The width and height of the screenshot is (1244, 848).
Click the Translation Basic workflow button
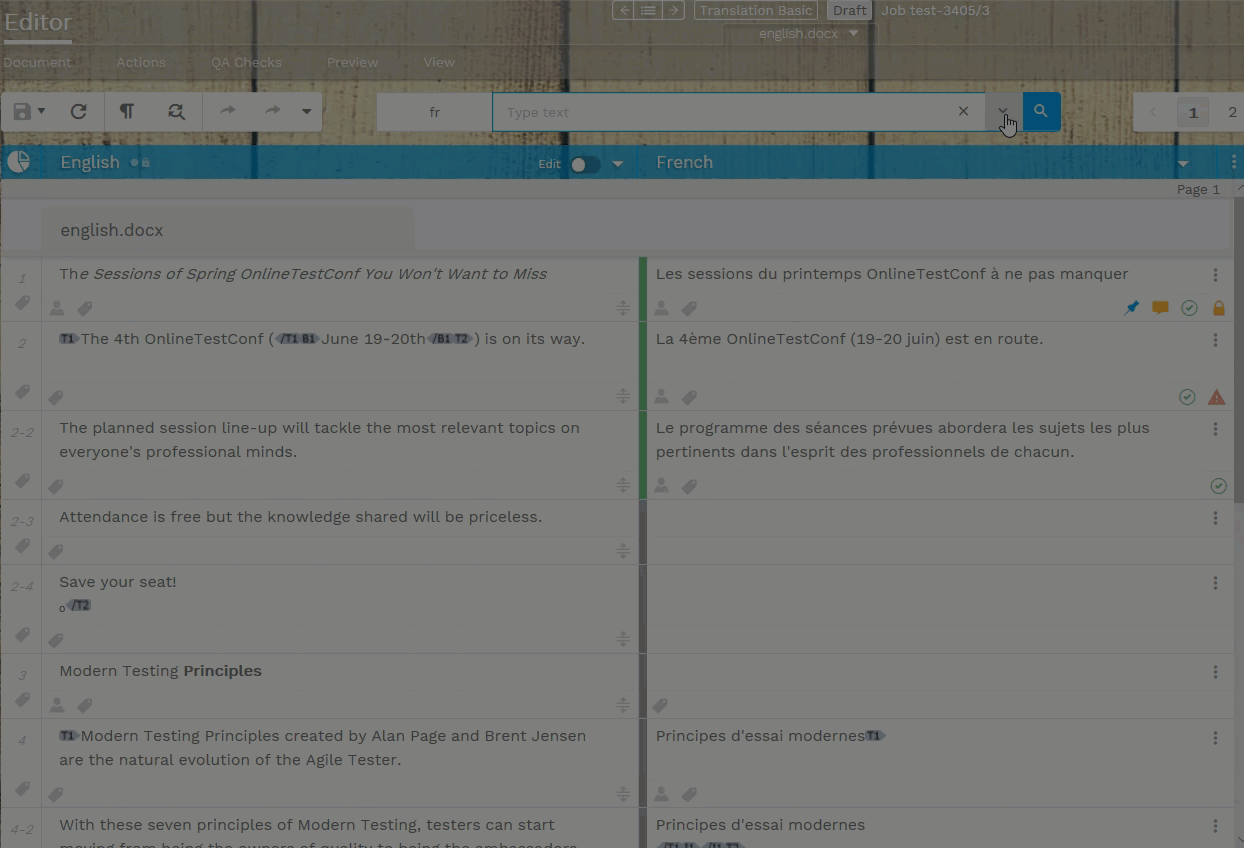(756, 10)
